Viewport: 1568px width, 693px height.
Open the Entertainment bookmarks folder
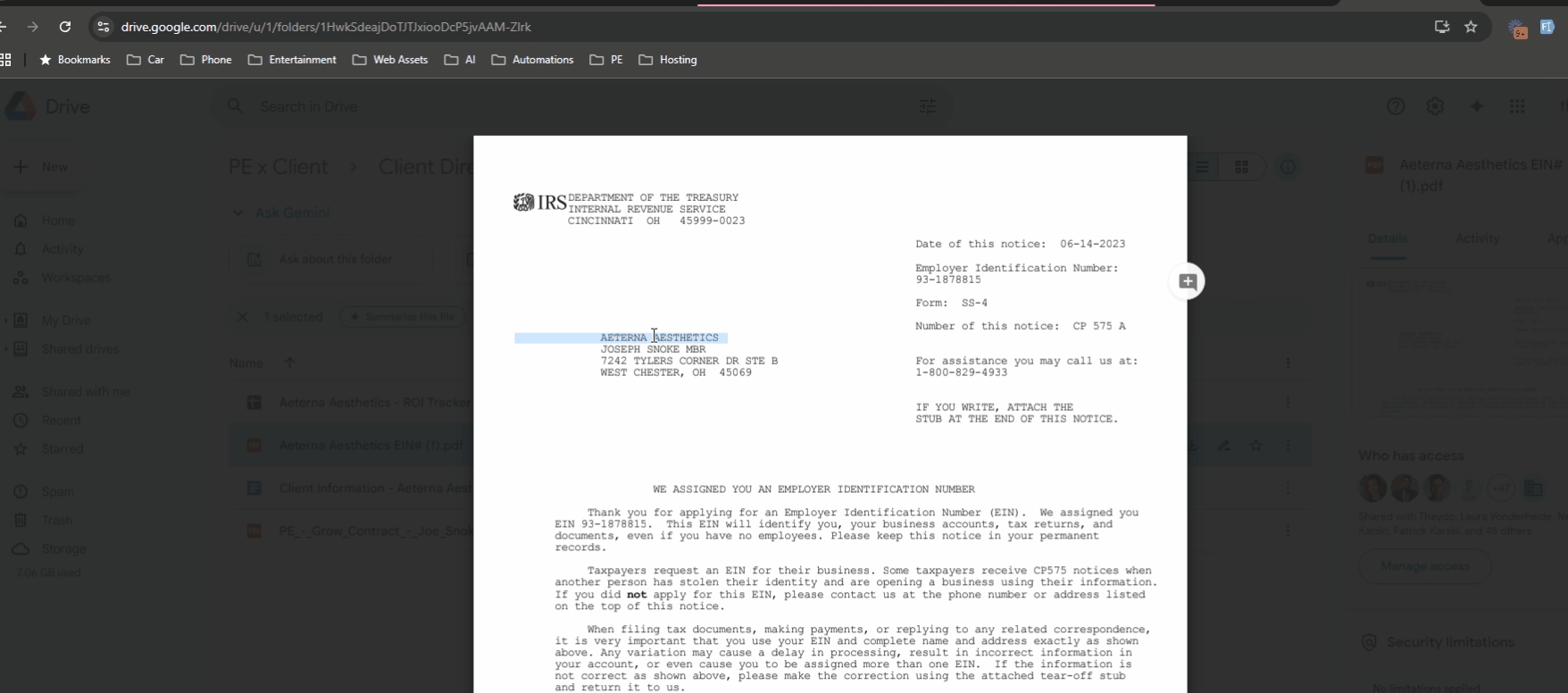pos(292,60)
